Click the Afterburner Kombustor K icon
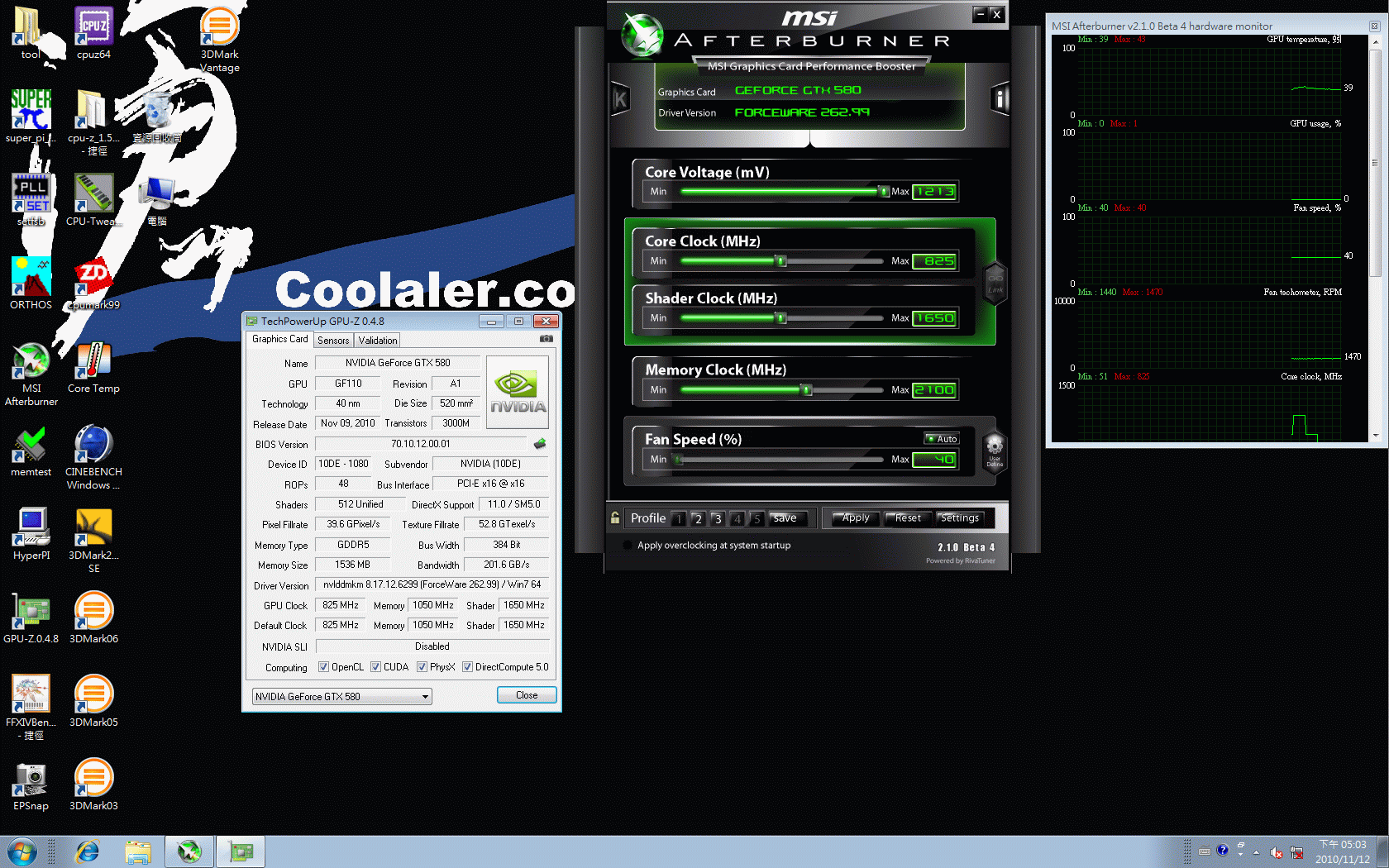Screen dimensions: 1389x868 point(620,100)
